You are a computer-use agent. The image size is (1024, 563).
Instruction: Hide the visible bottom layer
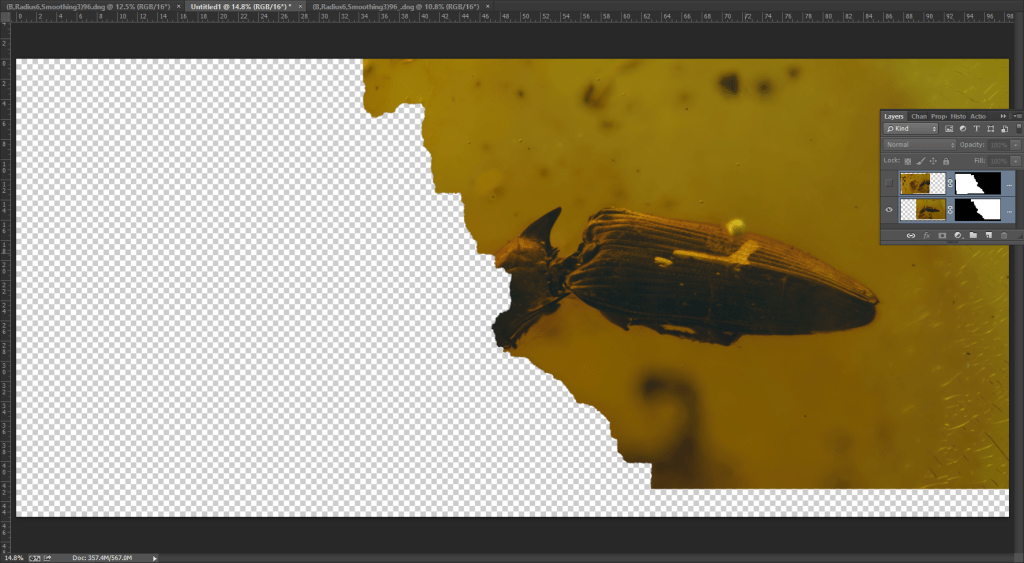tap(890, 210)
